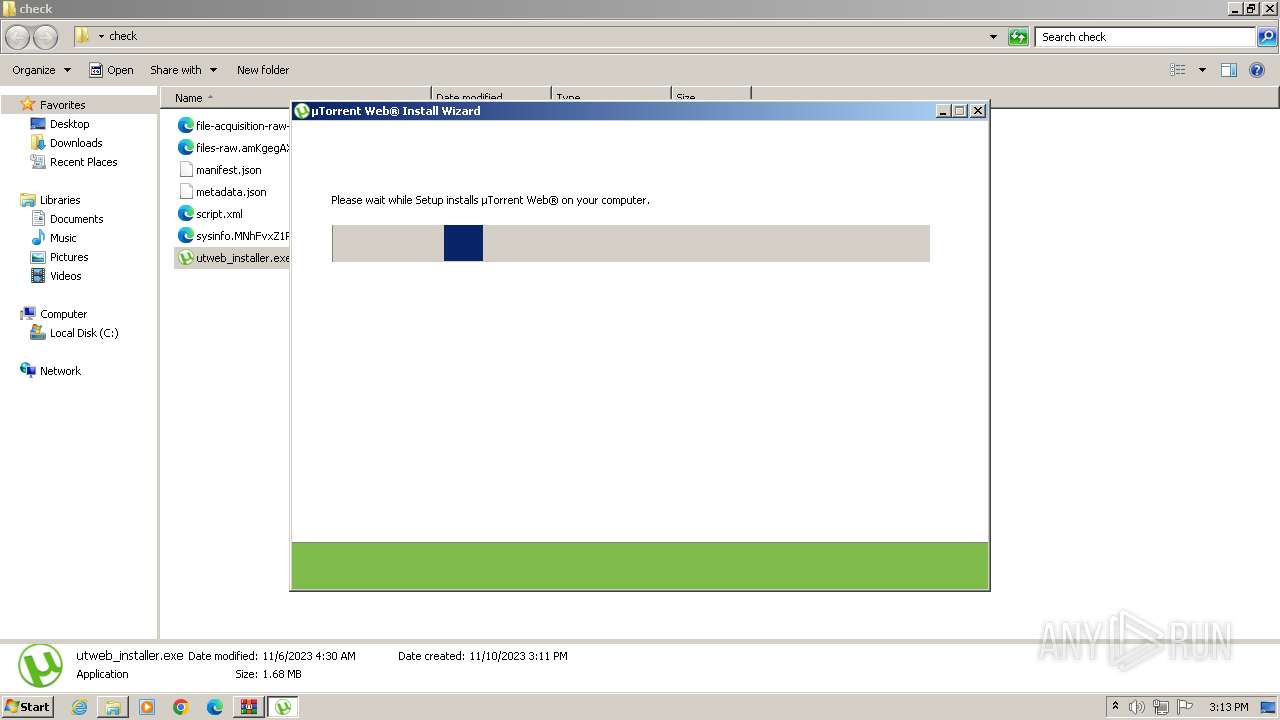
Task: Minimize the µTorrent Web Install Wizard
Action: pyautogui.click(x=943, y=111)
